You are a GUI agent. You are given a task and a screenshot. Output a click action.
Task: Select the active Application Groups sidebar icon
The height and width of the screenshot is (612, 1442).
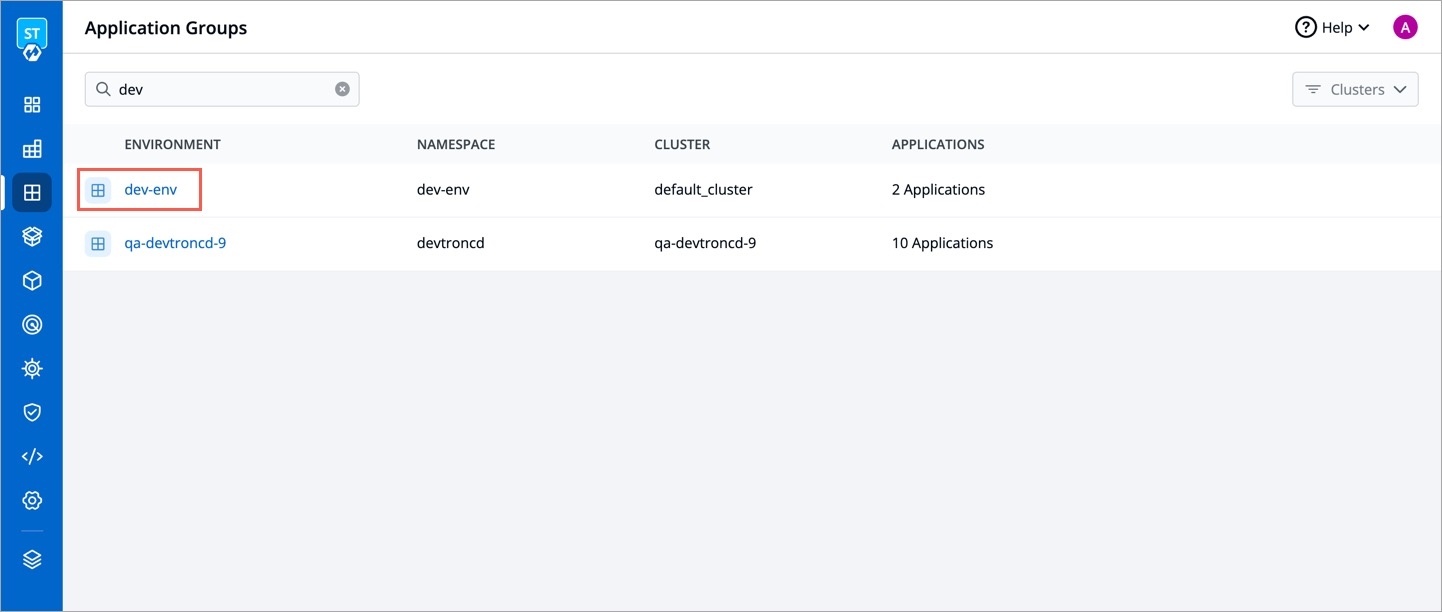point(32,193)
